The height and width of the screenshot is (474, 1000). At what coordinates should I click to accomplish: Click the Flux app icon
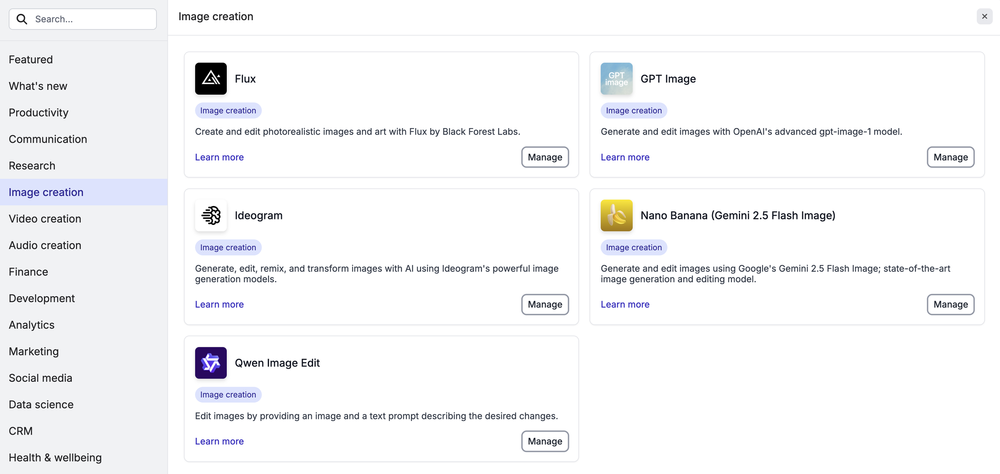[210, 78]
